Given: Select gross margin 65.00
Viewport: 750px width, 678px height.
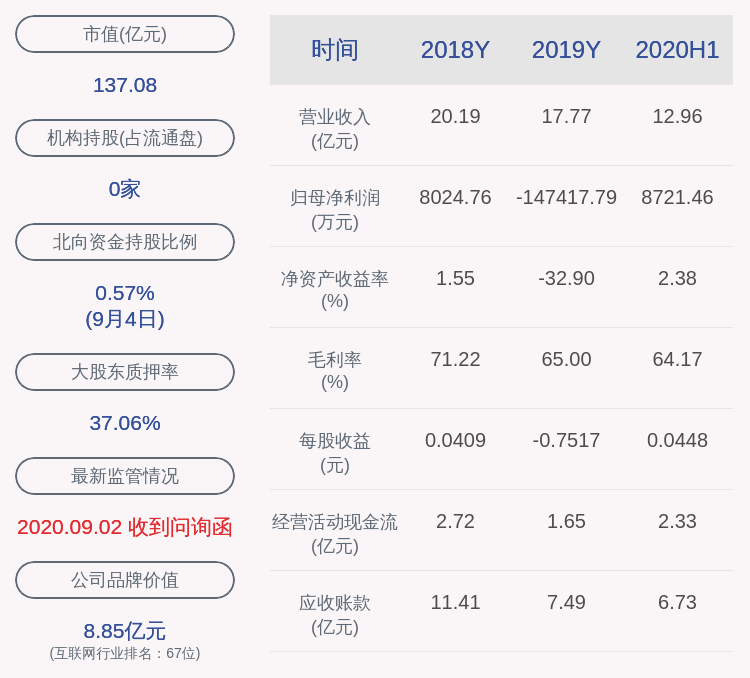Looking at the screenshot, I should tap(566, 359).
